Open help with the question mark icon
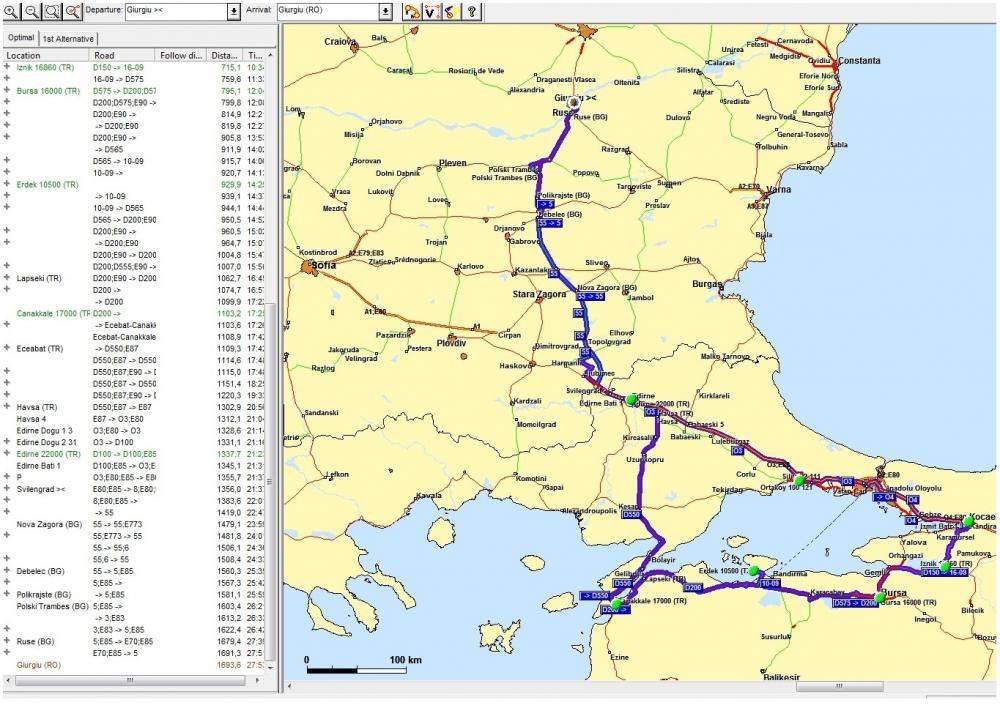 pyautogui.click(x=471, y=11)
